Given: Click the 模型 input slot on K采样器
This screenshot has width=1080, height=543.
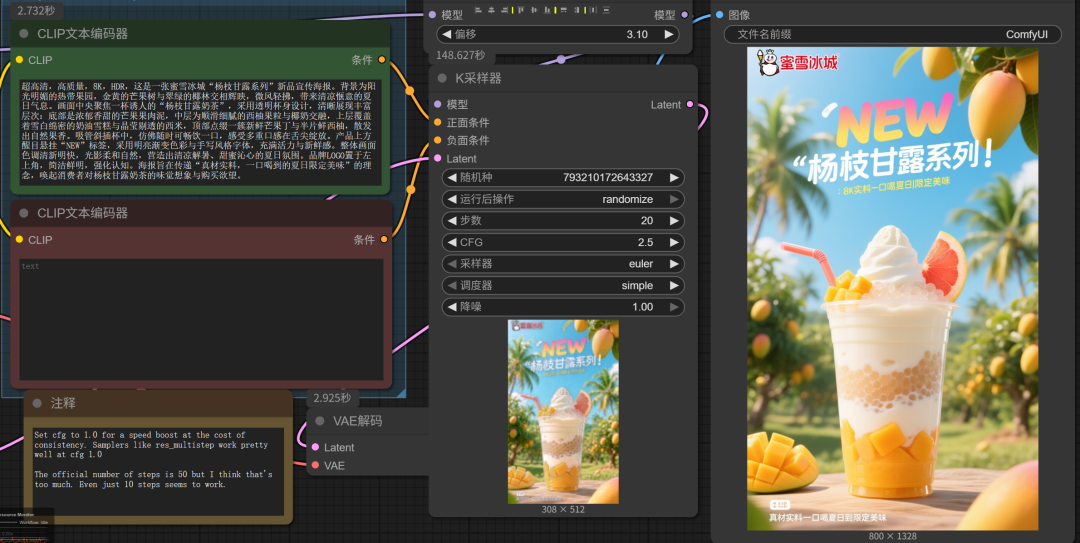Looking at the screenshot, I should coord(437,104).
